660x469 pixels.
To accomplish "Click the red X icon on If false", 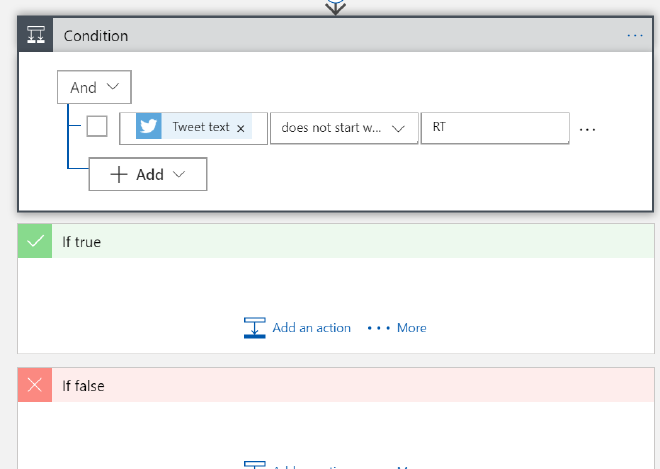I will point(35,385).
